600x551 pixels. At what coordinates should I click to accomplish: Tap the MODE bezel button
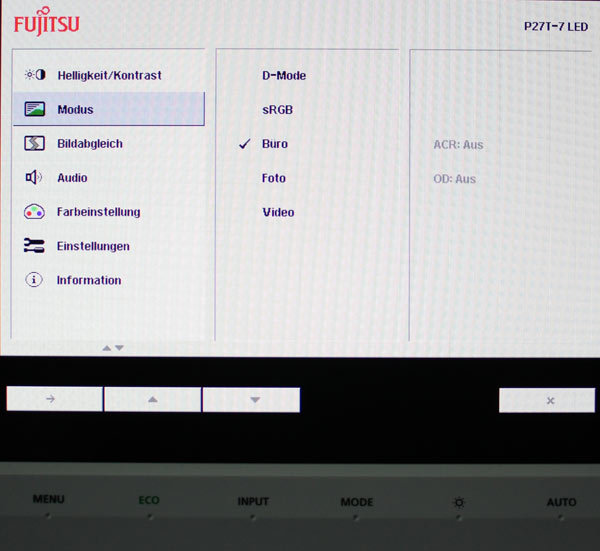click(357, 502)
